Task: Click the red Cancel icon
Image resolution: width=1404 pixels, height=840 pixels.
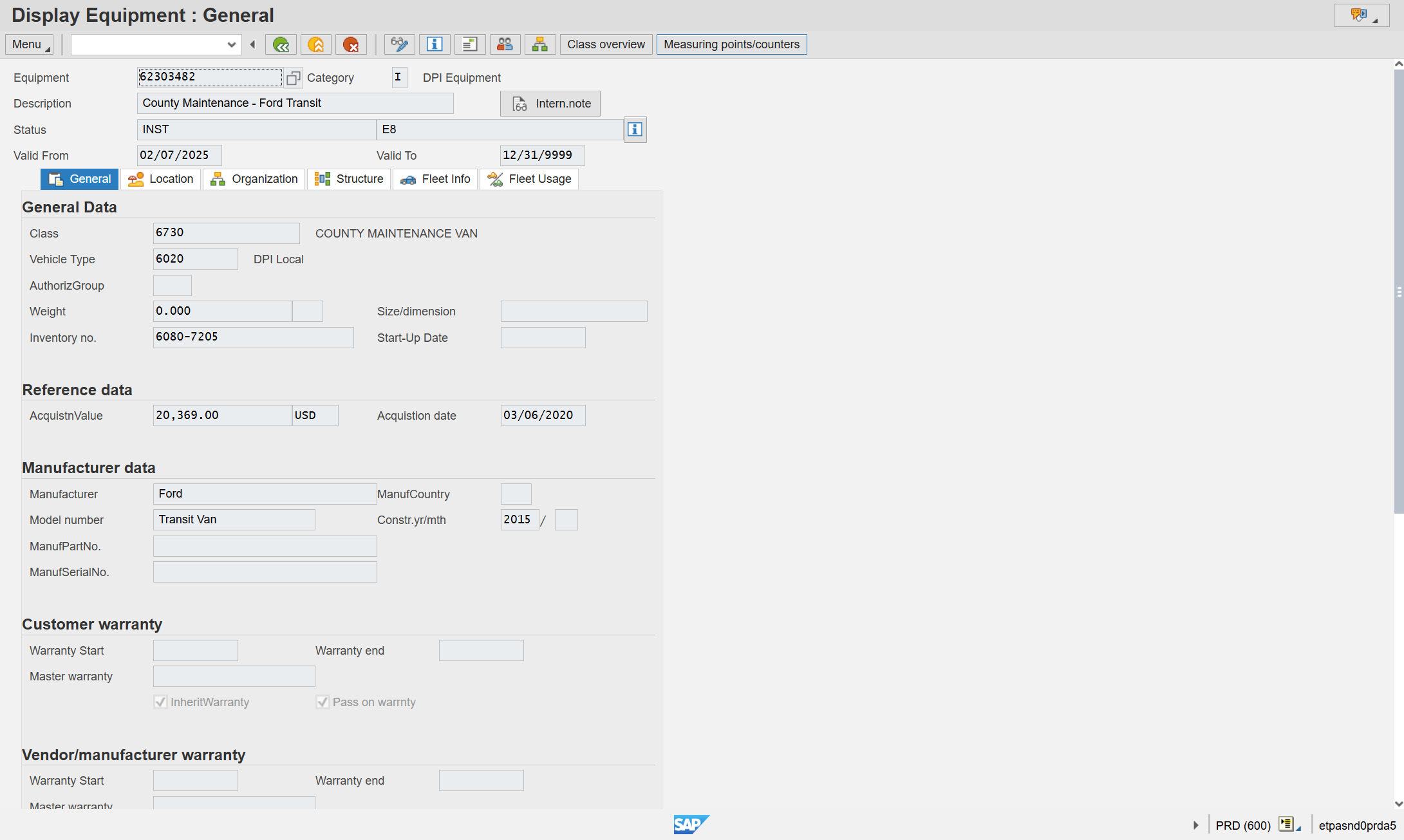Action: (x=351, y=44)
